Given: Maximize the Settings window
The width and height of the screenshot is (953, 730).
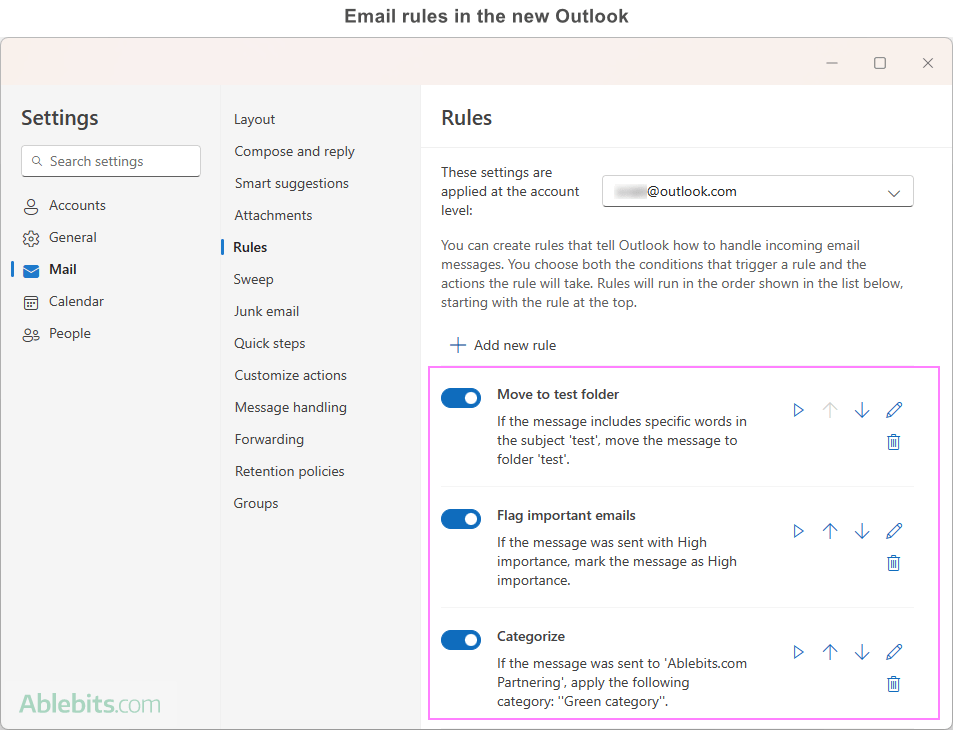Looking at the screenshot, I should pyautogui.click(x=879, y=63).
